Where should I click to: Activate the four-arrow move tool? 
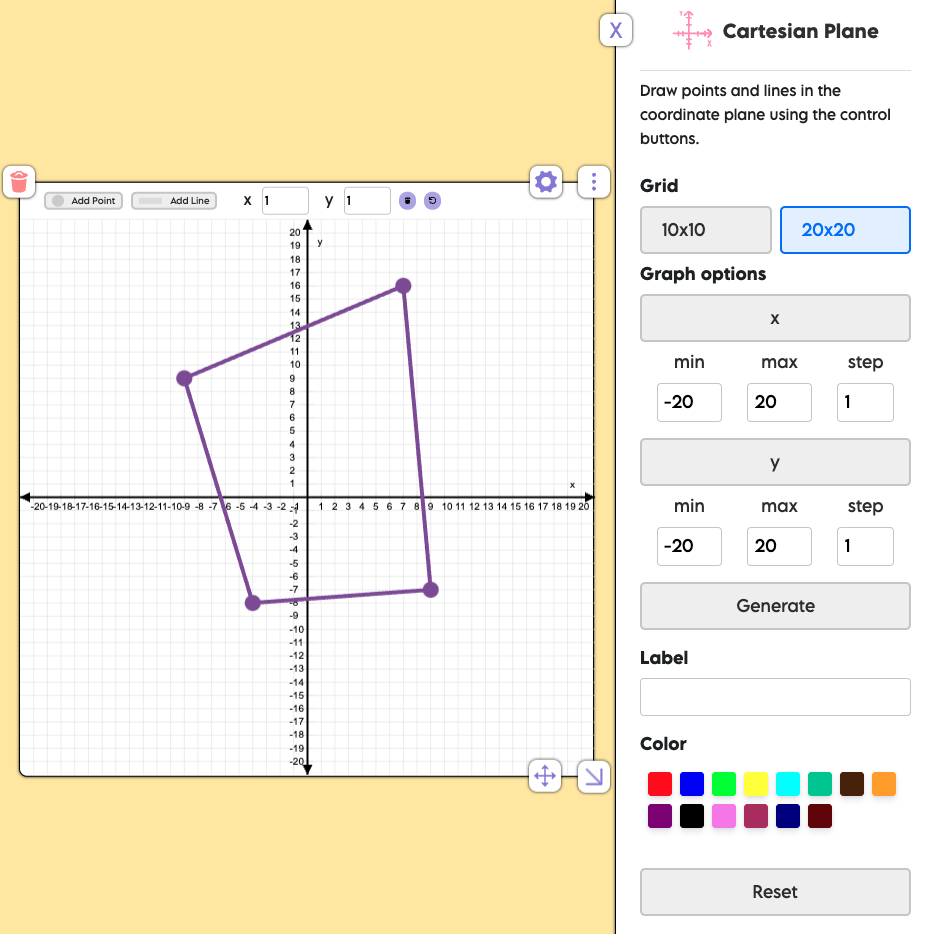click(x=545, y=776)
